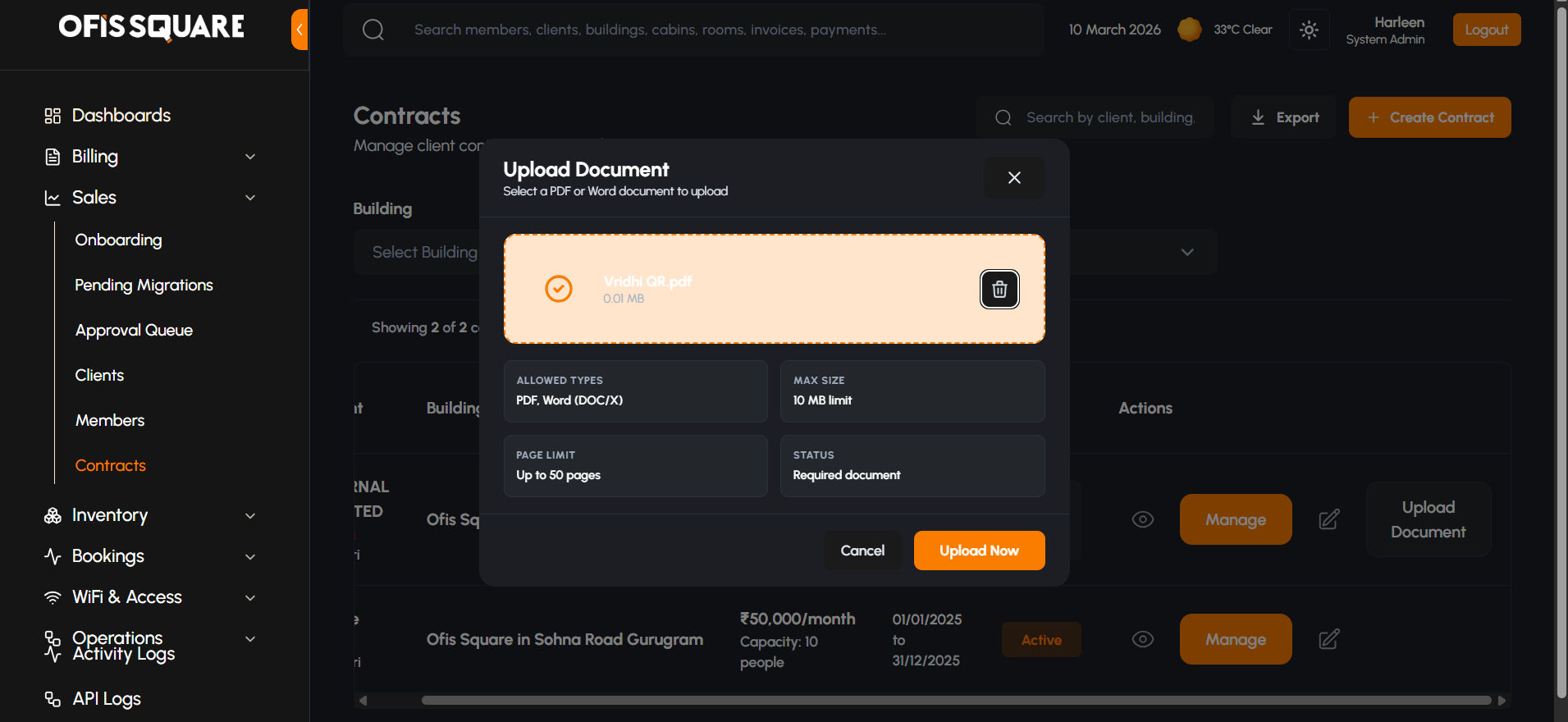1568x722 pixels.
Task: Open the filter dropdown chevron right of dialog
Action: pos(1186,252)
